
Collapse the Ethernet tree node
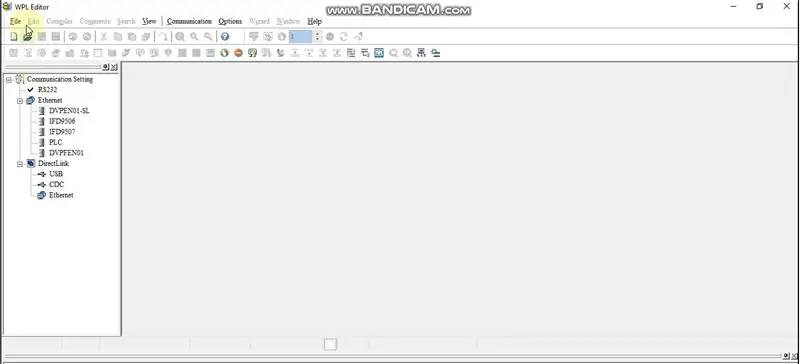click(x=20, y=101)
